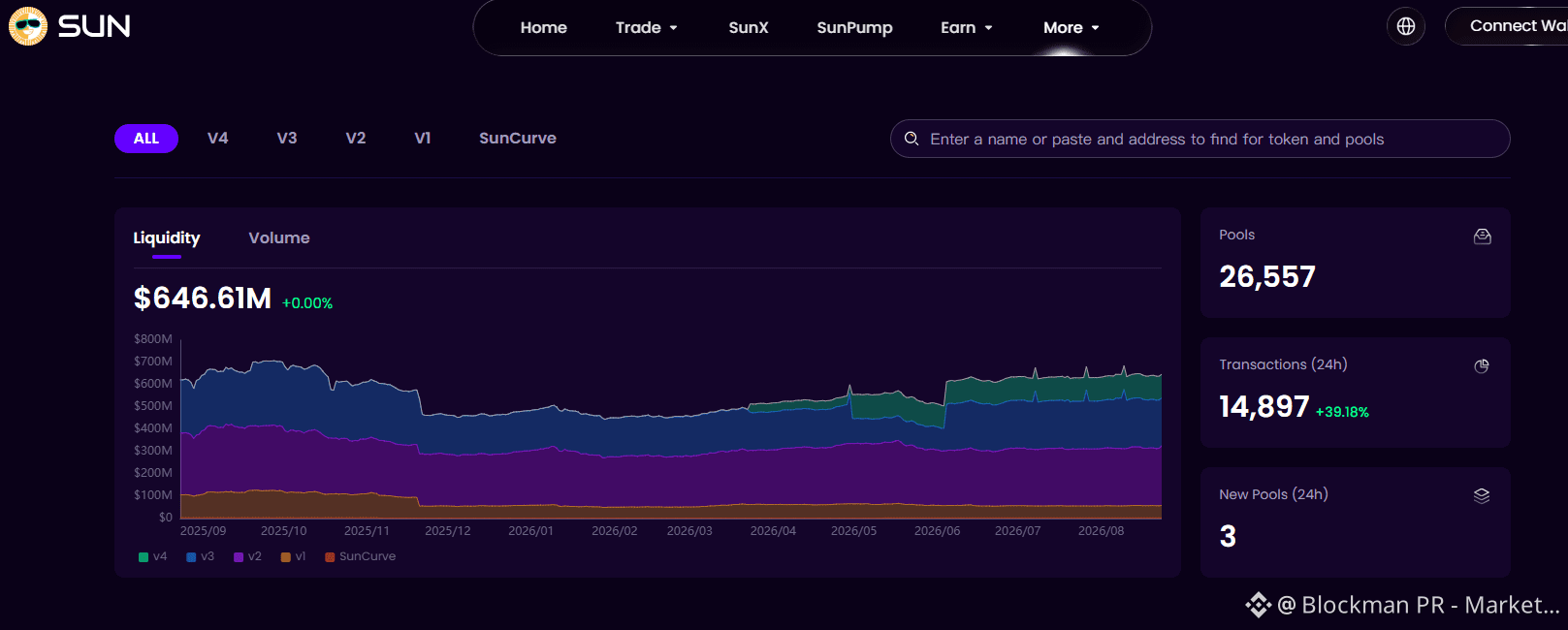This screenshot has height=630, width=1568.
Task: Toggle the v4 legend entry
Action: point(153,556)
